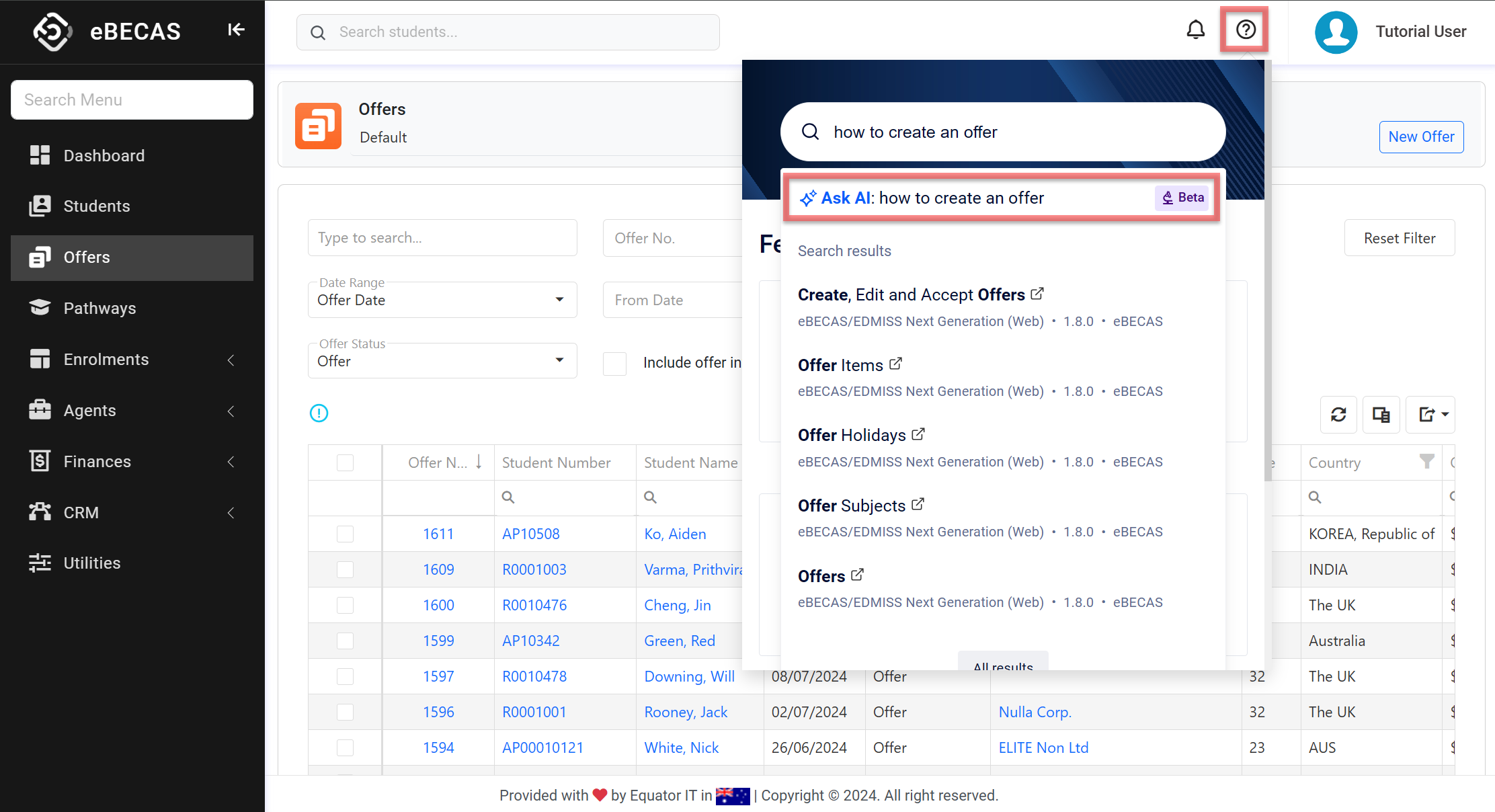Viewport: 1495px width, 812px height.
Task: Click the help question mark icon
Action: click(x=1245, y=30)
